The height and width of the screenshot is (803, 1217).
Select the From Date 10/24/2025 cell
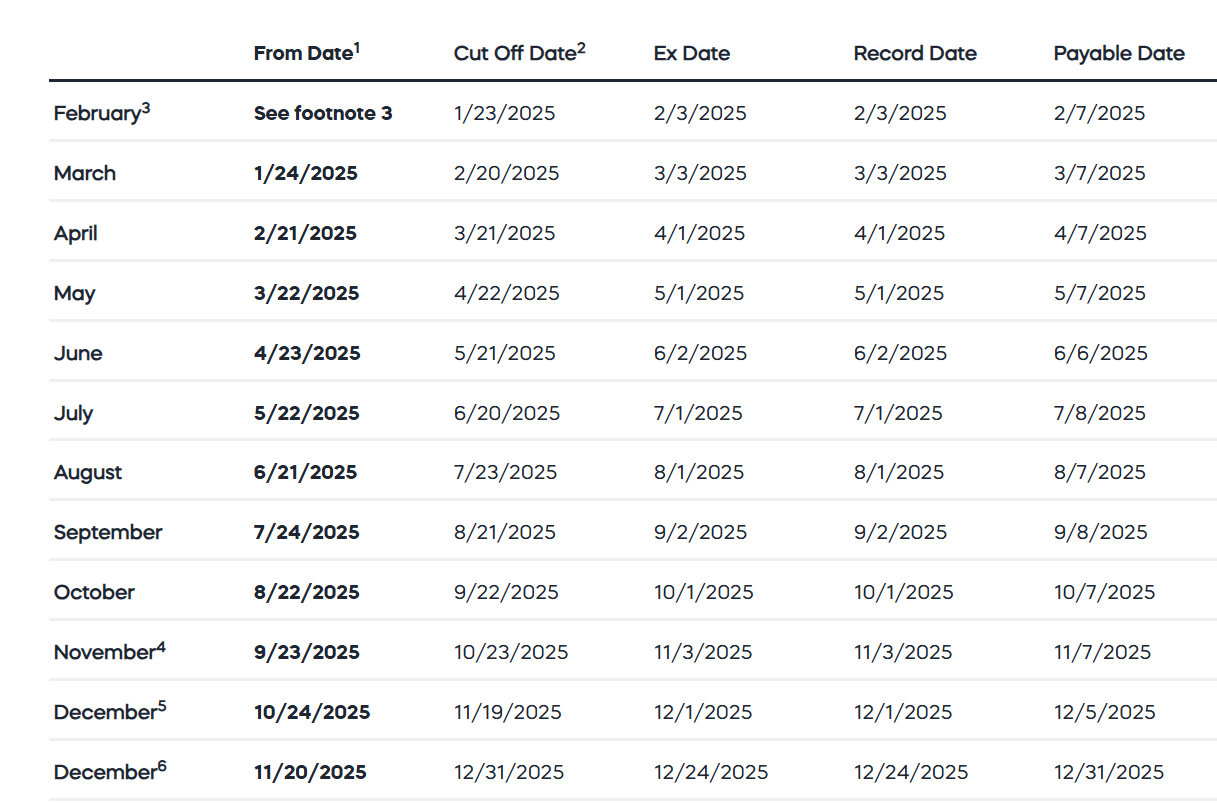pyautogui.click(x=312, y=713)
